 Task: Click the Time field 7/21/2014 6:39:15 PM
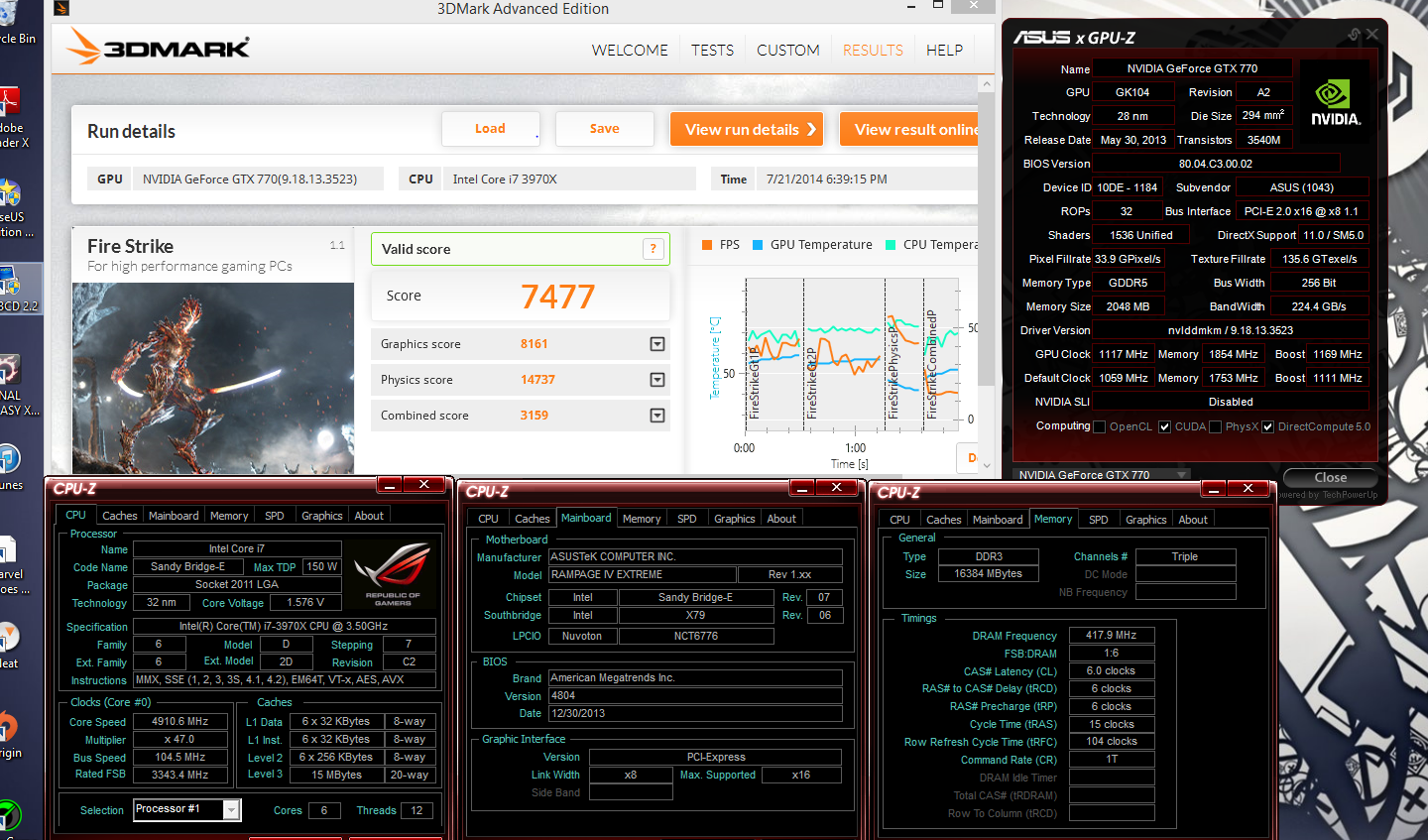point(867,180)
